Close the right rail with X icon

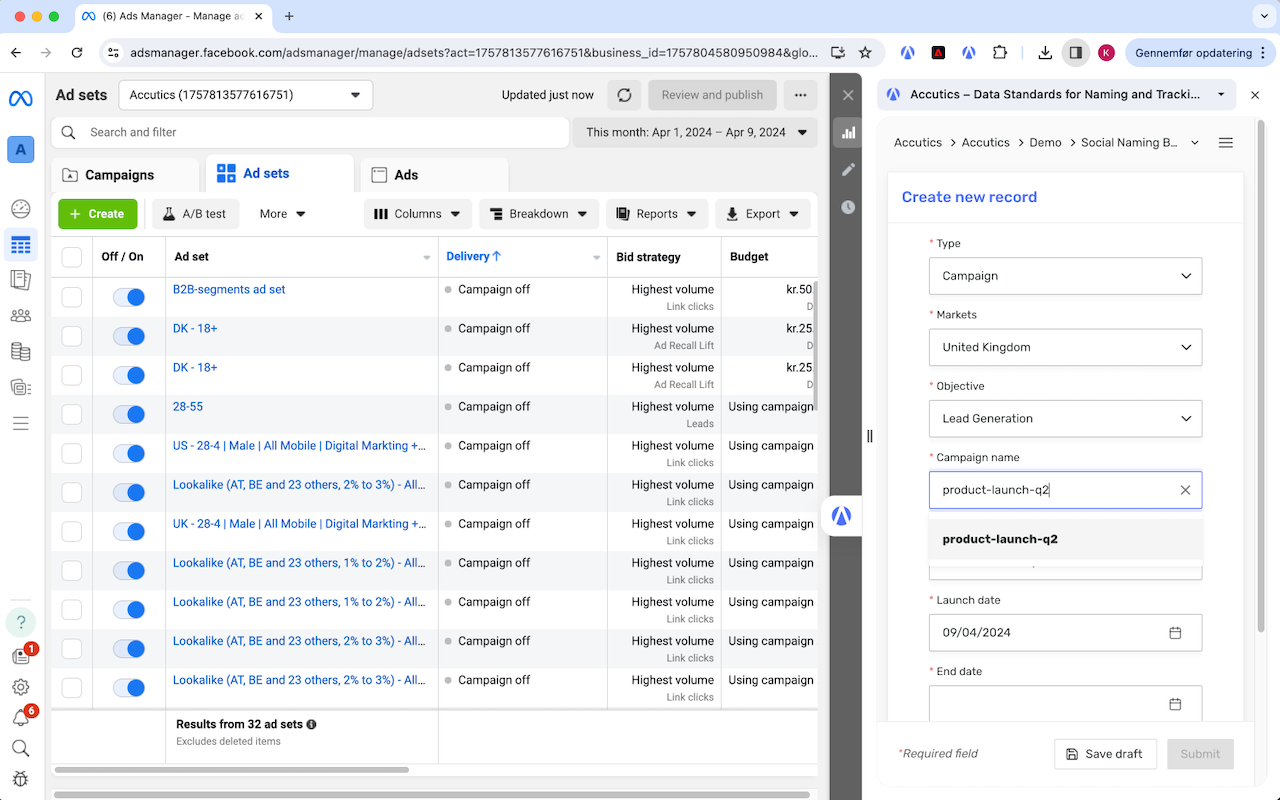(848, 95)
